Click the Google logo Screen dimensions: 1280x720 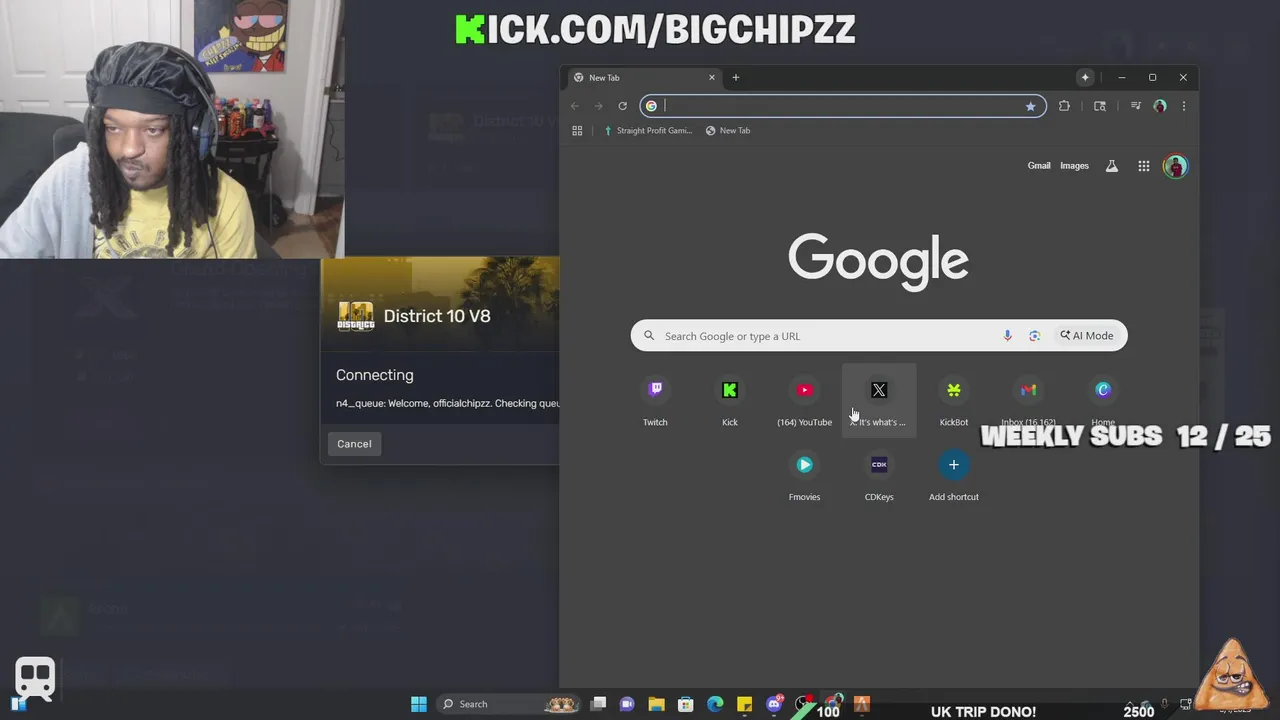[878, 260]
